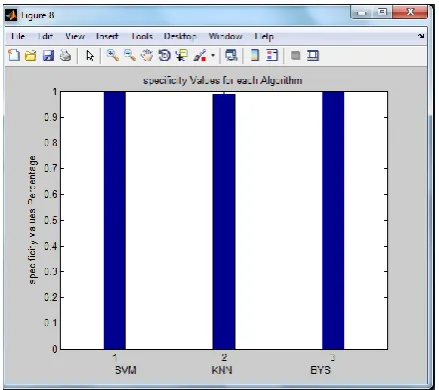Select the Pan hand tool
Viewport: 439px width, 390px height.
(x=147, y=55)
